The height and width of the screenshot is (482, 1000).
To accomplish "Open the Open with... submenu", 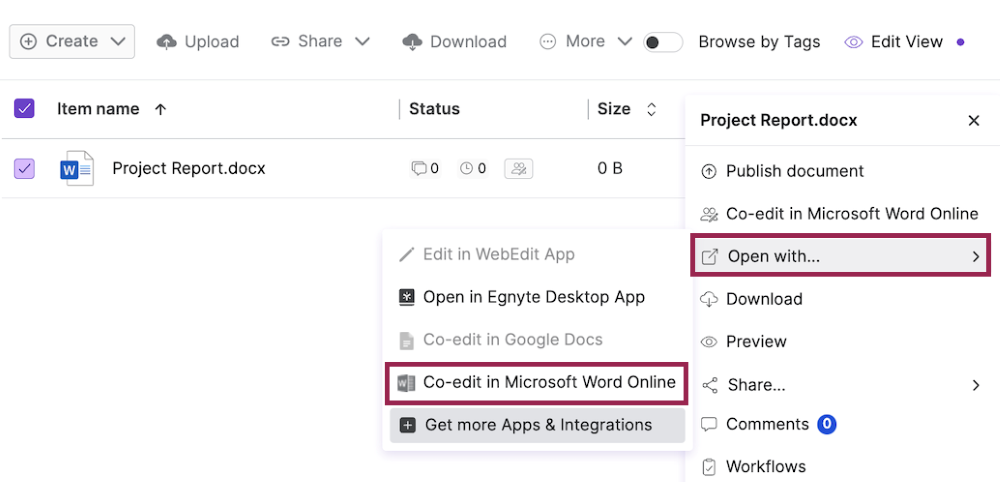I will click(841, 256).
